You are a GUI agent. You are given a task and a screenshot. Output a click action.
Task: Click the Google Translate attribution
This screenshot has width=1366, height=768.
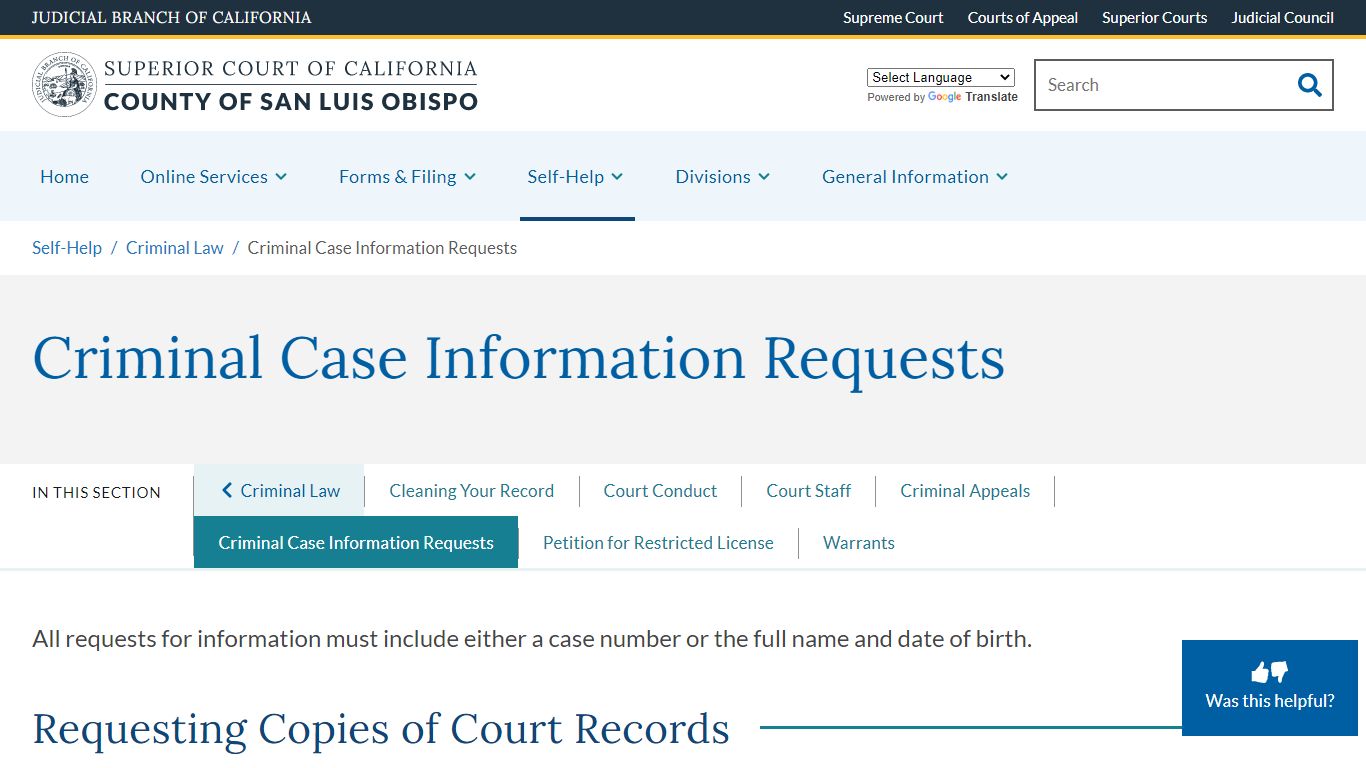[x=942, y=97]
